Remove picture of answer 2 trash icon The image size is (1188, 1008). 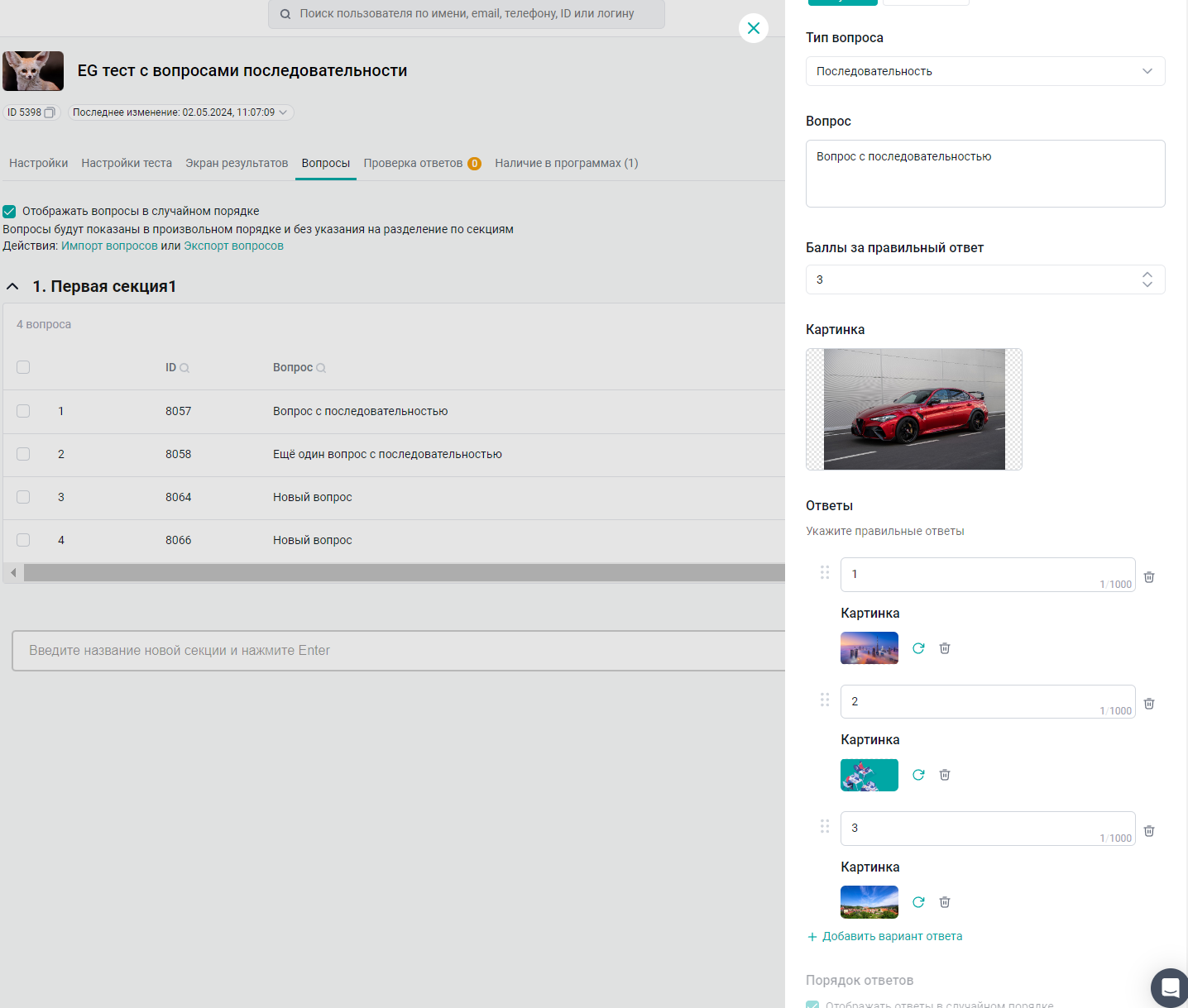[945, 775]
